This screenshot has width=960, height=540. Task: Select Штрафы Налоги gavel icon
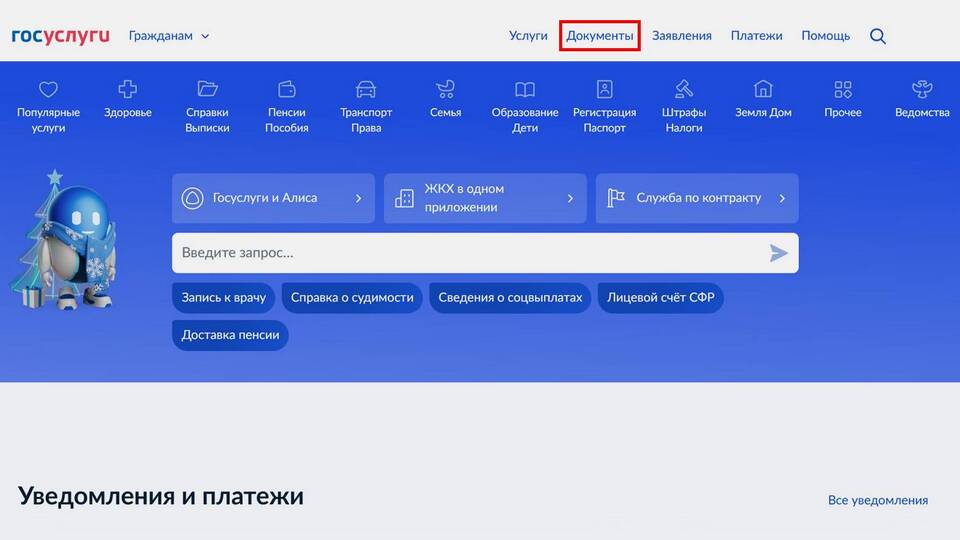click(x=684, y=90)
